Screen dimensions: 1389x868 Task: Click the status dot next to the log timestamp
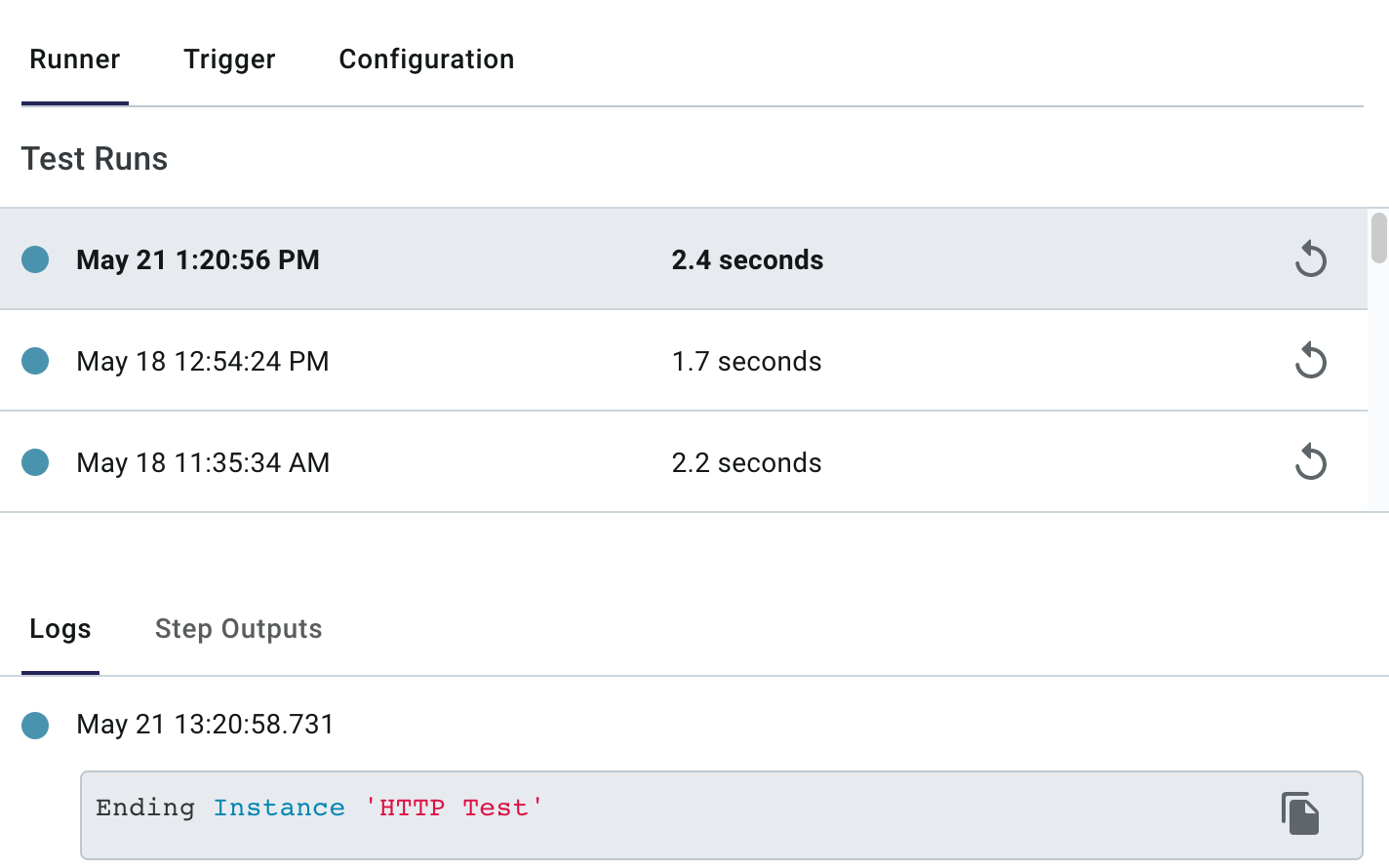tap(35, 725)
